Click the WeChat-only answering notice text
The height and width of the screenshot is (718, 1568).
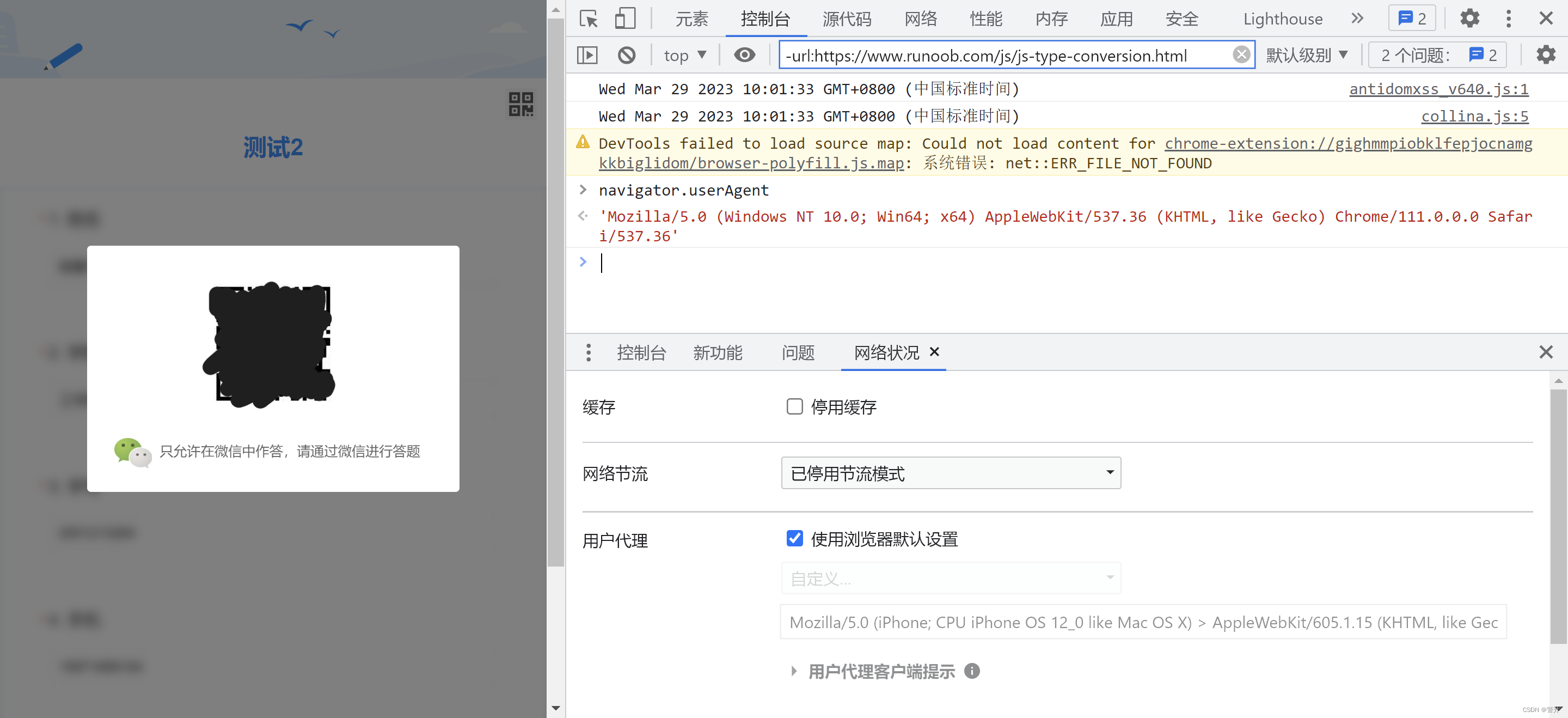pos(290,451)
